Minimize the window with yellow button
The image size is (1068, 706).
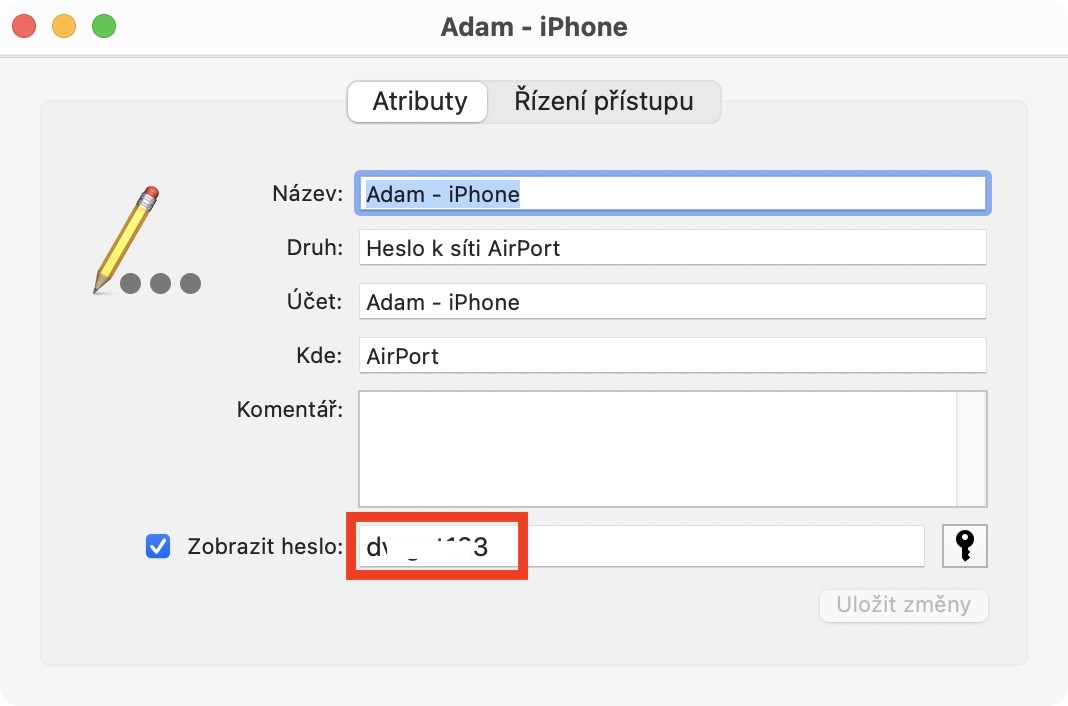[x=64, y=27]
